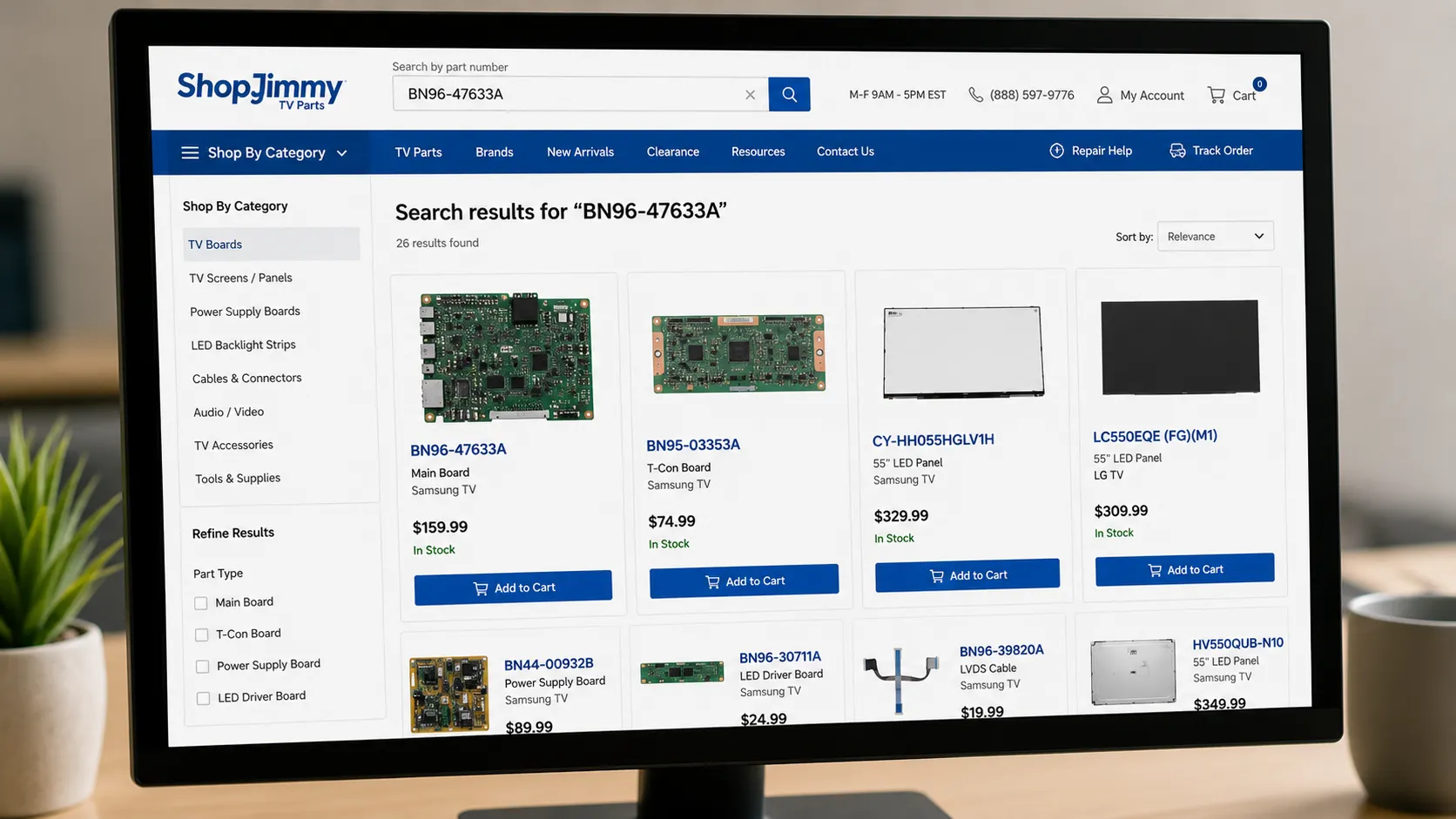Open the Sort by Relevance dropdown
This screenshot has width=1456, height=819.
[x=1215, y=236]
